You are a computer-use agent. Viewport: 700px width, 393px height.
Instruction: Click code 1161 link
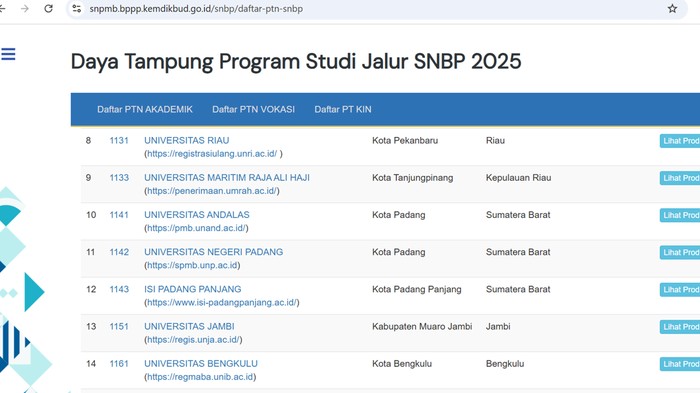[119, 364]
